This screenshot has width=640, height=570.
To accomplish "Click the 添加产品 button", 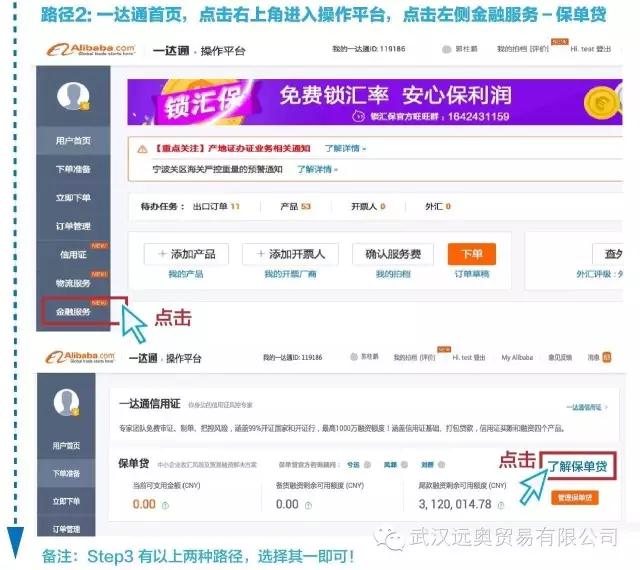I will pyautogui.click(x=186, y=254).
